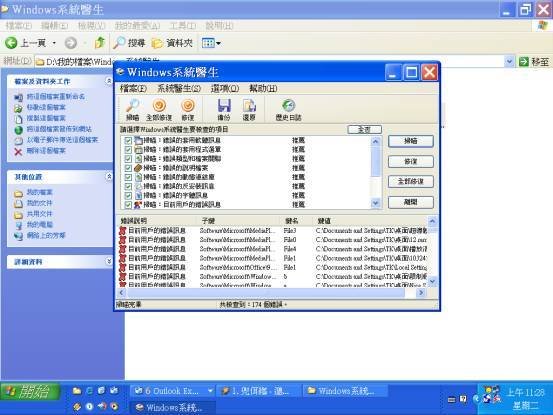This screenshot has height=415, width=553.
Task: Click the 修復 repair toolbar icon
Action: click(188, 106)
